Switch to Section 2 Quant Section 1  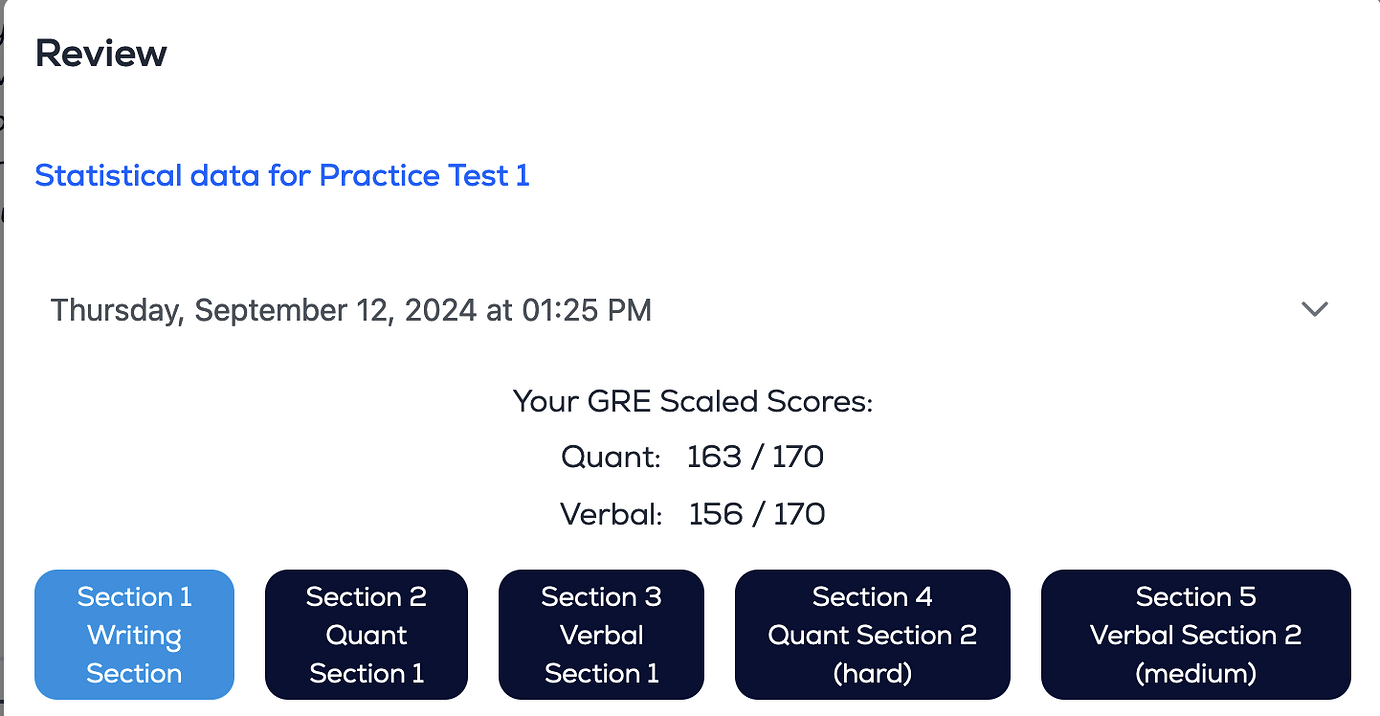366,634
